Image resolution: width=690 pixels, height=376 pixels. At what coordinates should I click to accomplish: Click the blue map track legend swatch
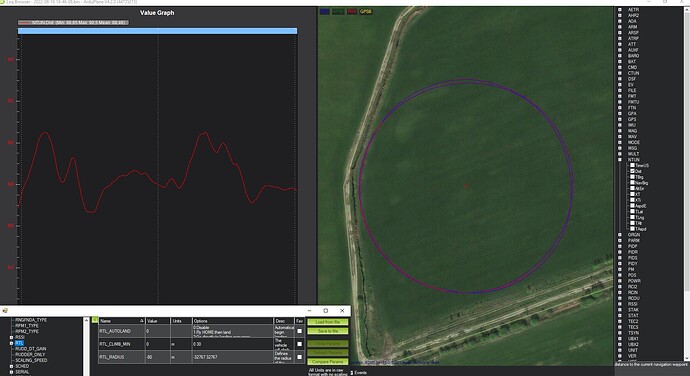pos(325,11)
